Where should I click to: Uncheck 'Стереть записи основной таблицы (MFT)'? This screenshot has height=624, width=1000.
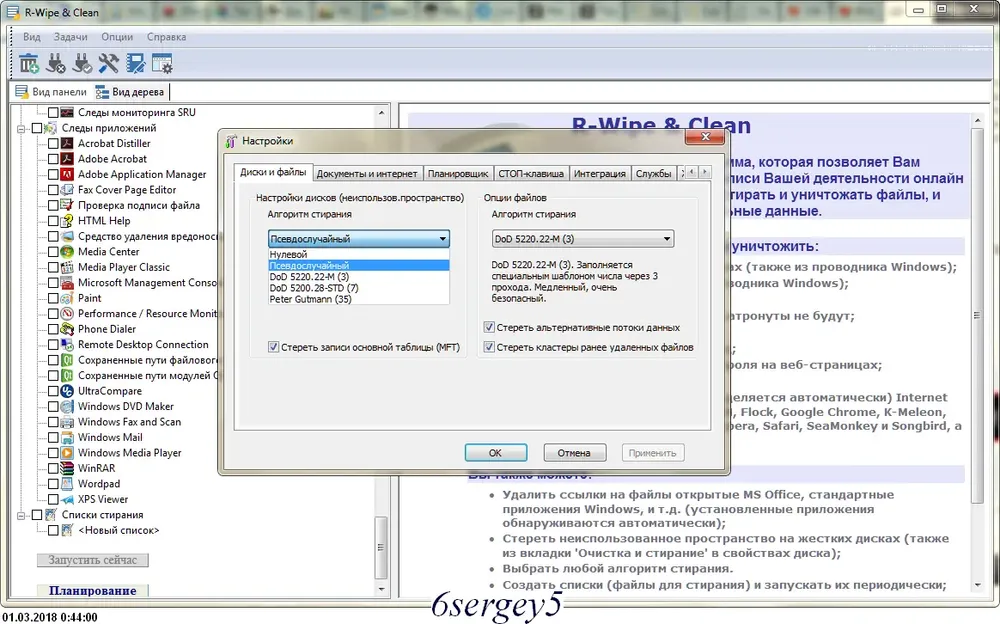(274, 347)
